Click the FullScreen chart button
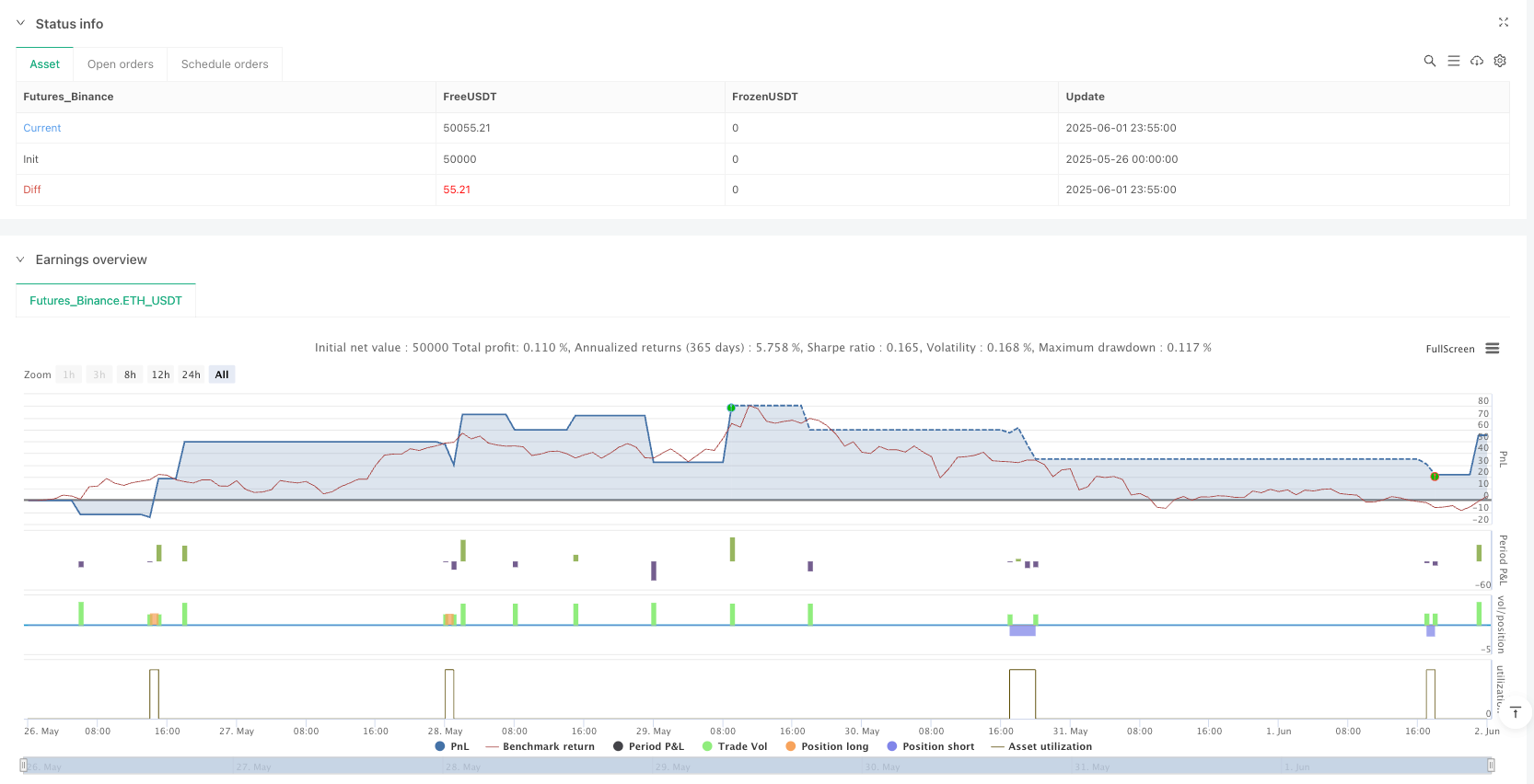 pyautogui.click(x=1449, y=349)
